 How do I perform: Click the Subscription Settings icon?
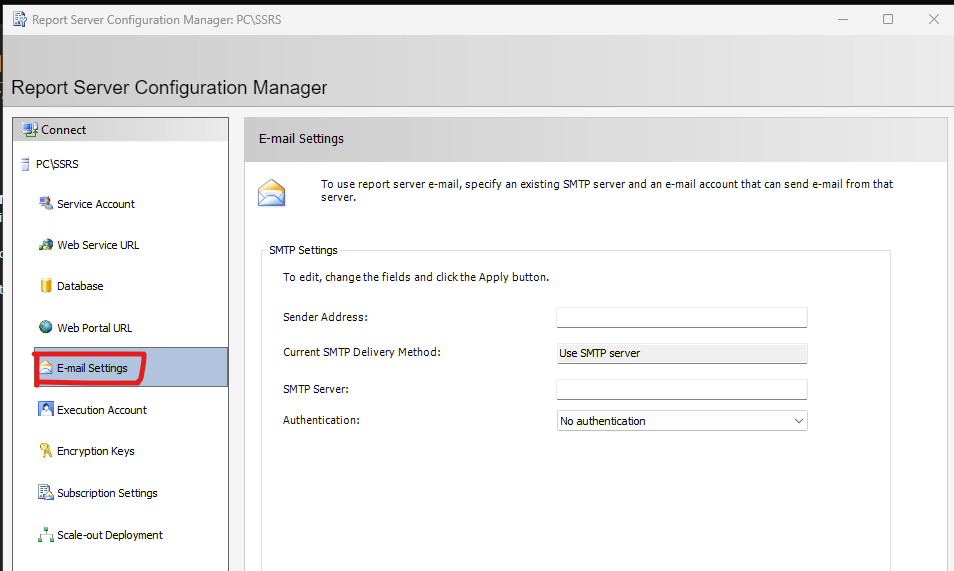click(x=46, y=492)
